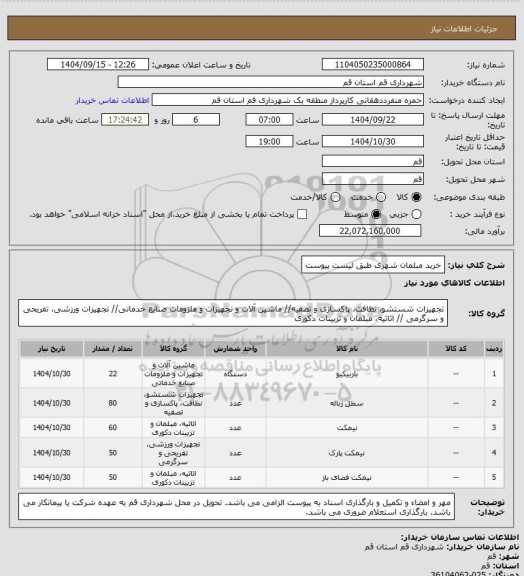Click the تعداد / مقدار column header
524x576 pixels.
coord(112,349)
